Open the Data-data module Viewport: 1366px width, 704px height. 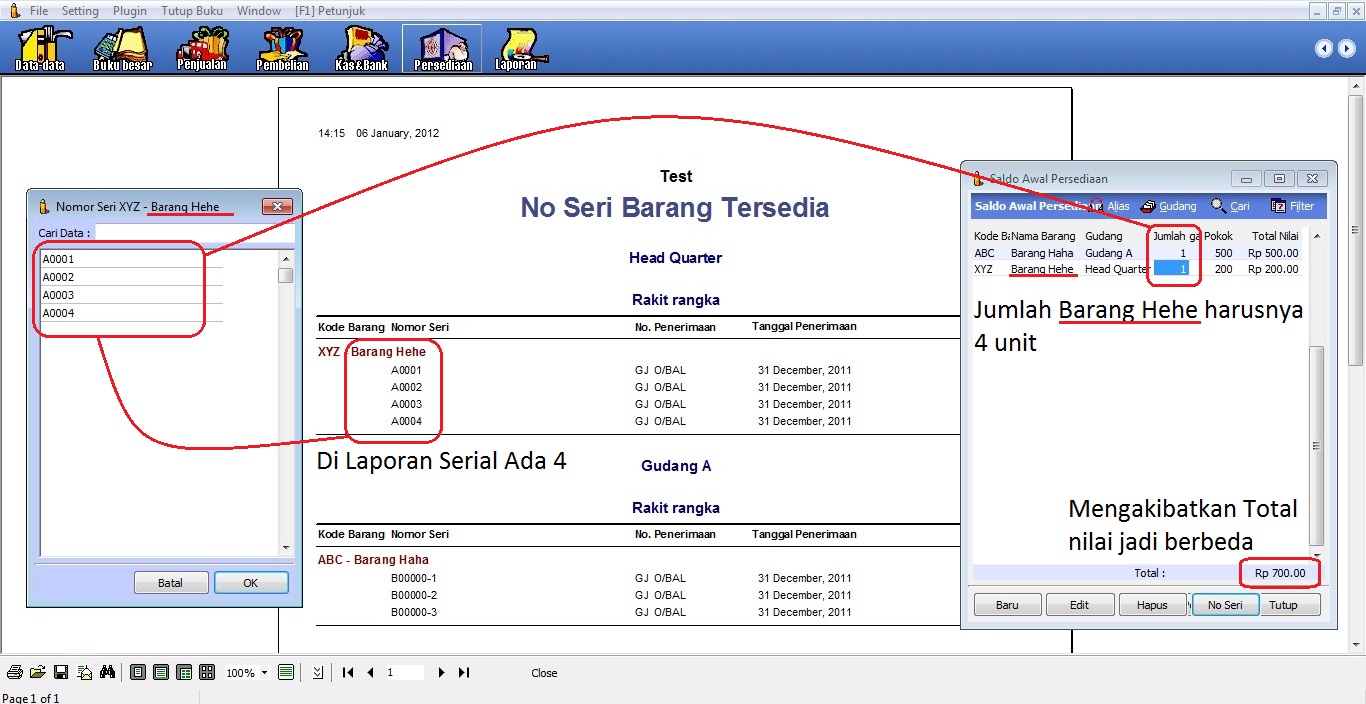(40, 48)
